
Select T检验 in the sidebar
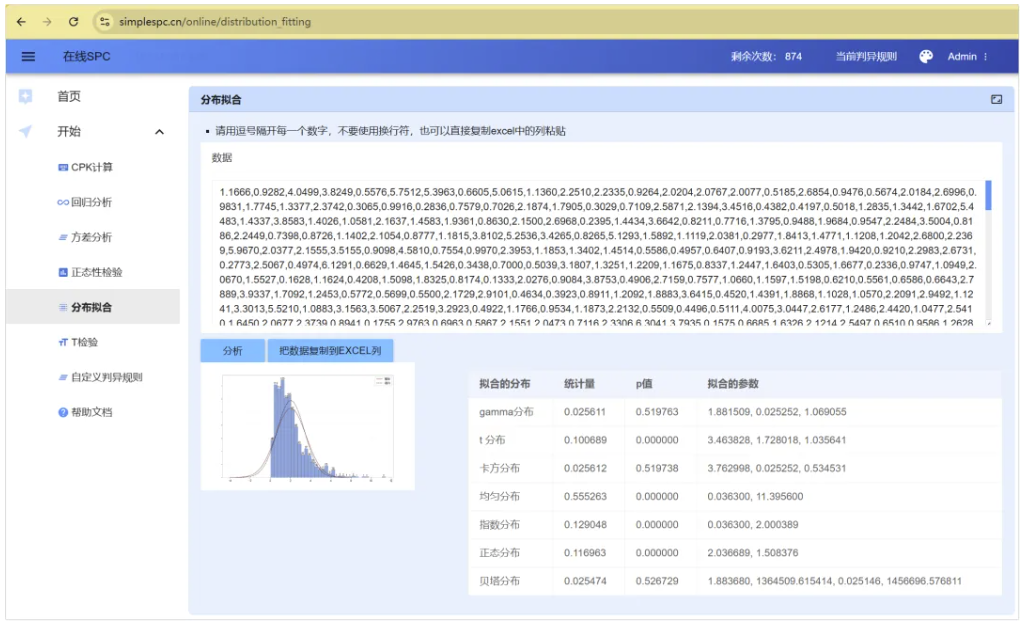click(x=85, y=342)
